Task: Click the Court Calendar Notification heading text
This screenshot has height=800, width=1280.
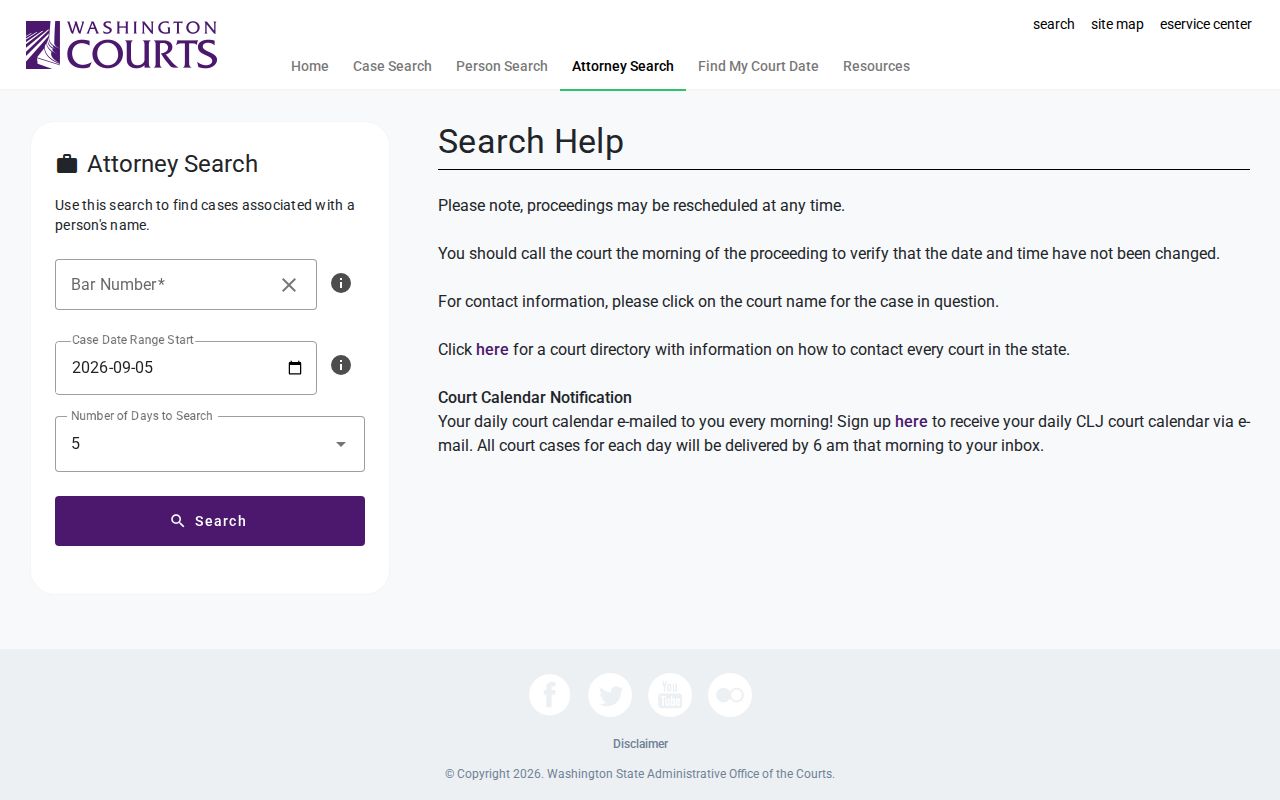Action: (535, 398)
